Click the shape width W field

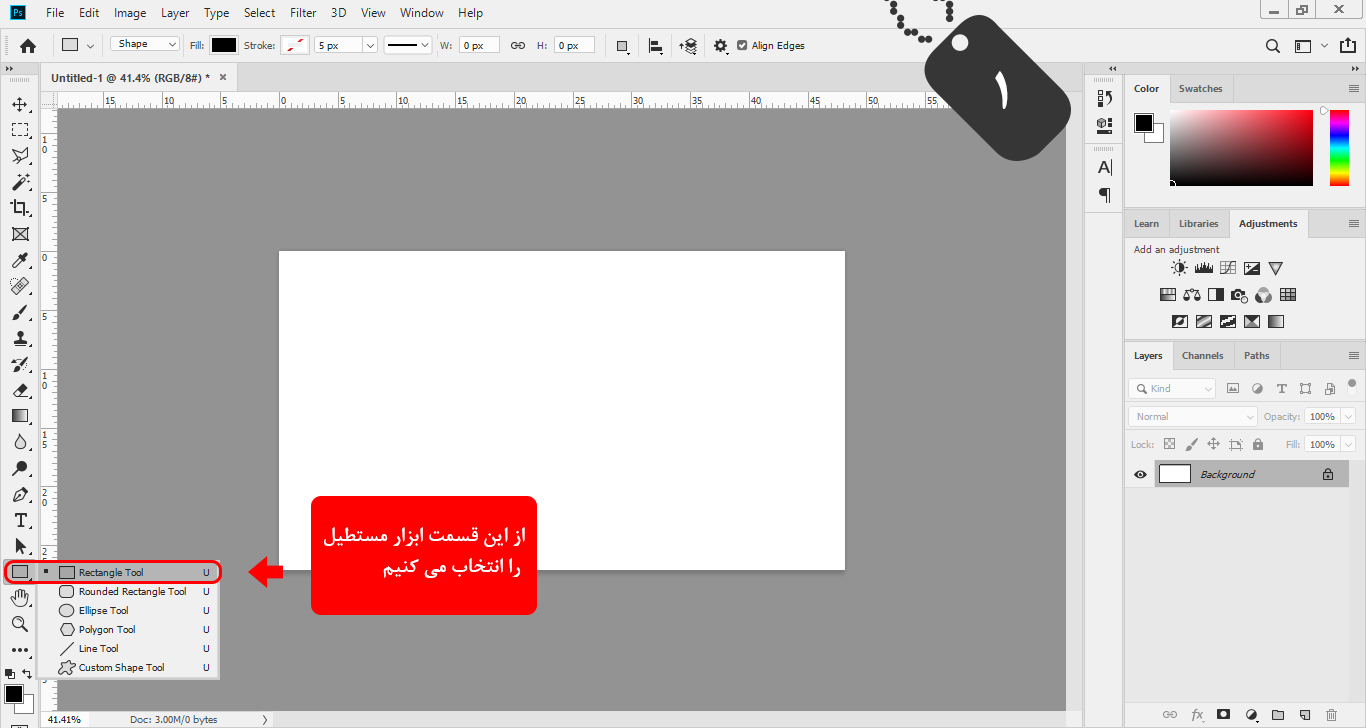point(479,45)
